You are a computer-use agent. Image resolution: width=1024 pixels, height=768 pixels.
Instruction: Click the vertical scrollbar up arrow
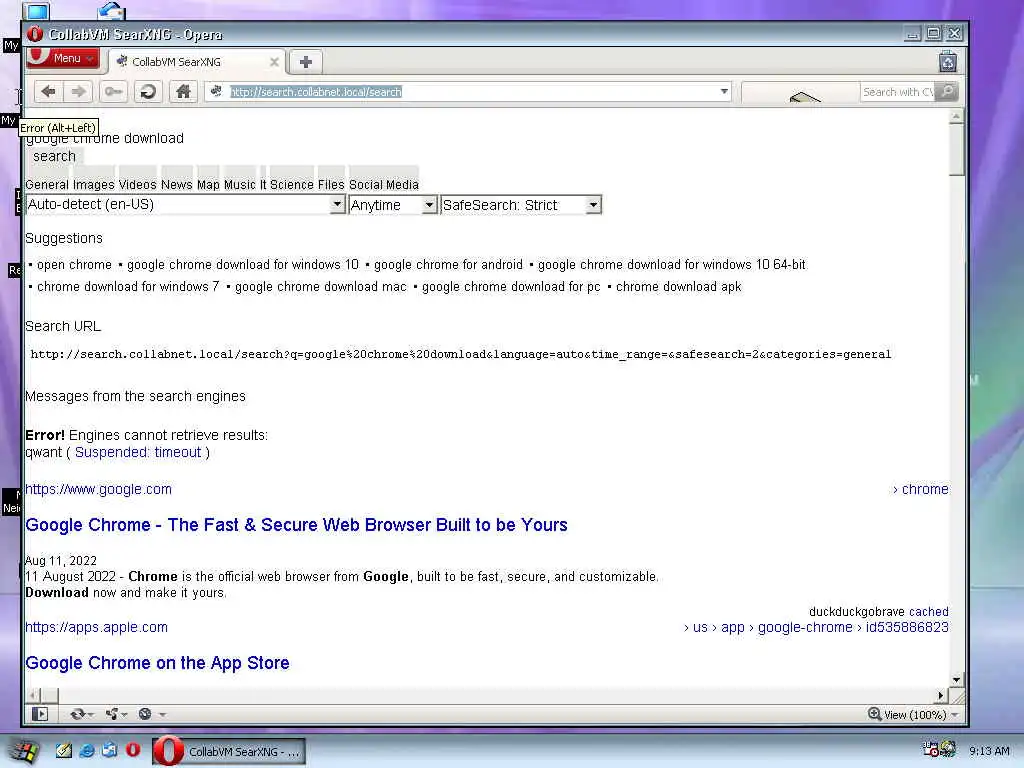956,116
